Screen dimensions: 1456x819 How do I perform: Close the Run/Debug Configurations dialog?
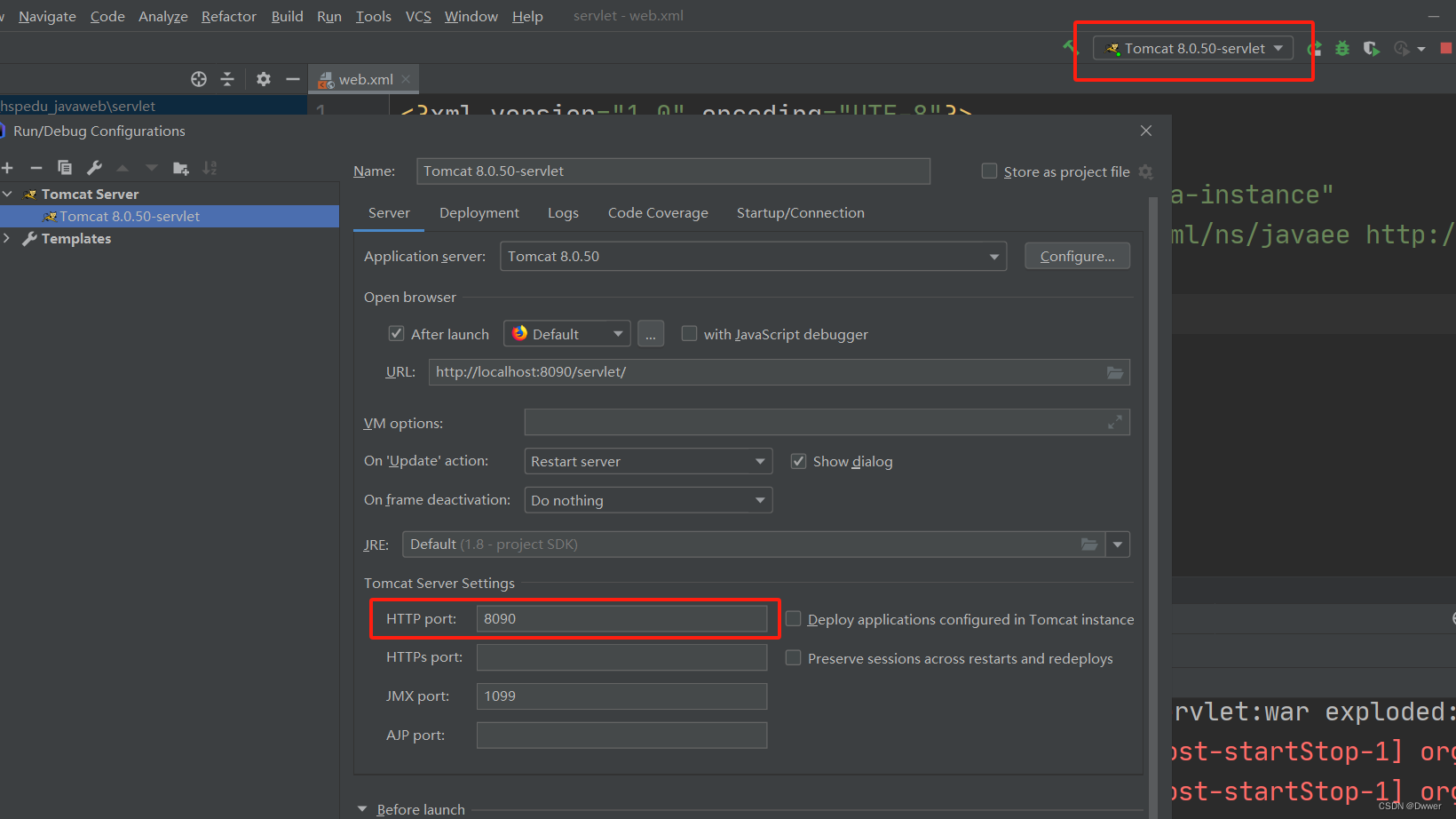coord(1146,131)
